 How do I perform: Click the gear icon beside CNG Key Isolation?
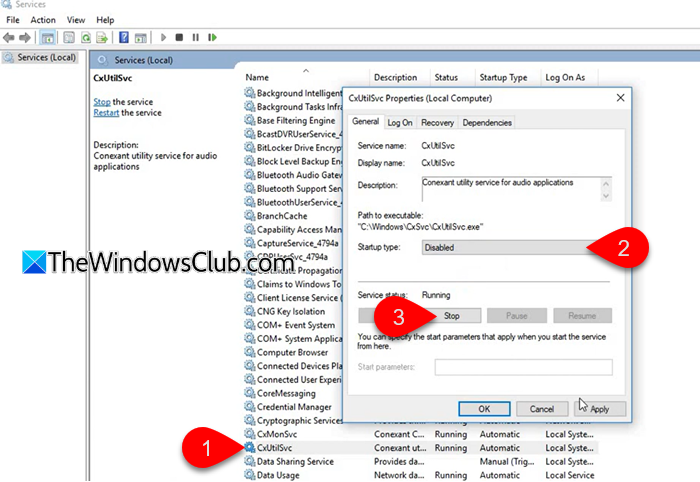click(x=250, y=311)
